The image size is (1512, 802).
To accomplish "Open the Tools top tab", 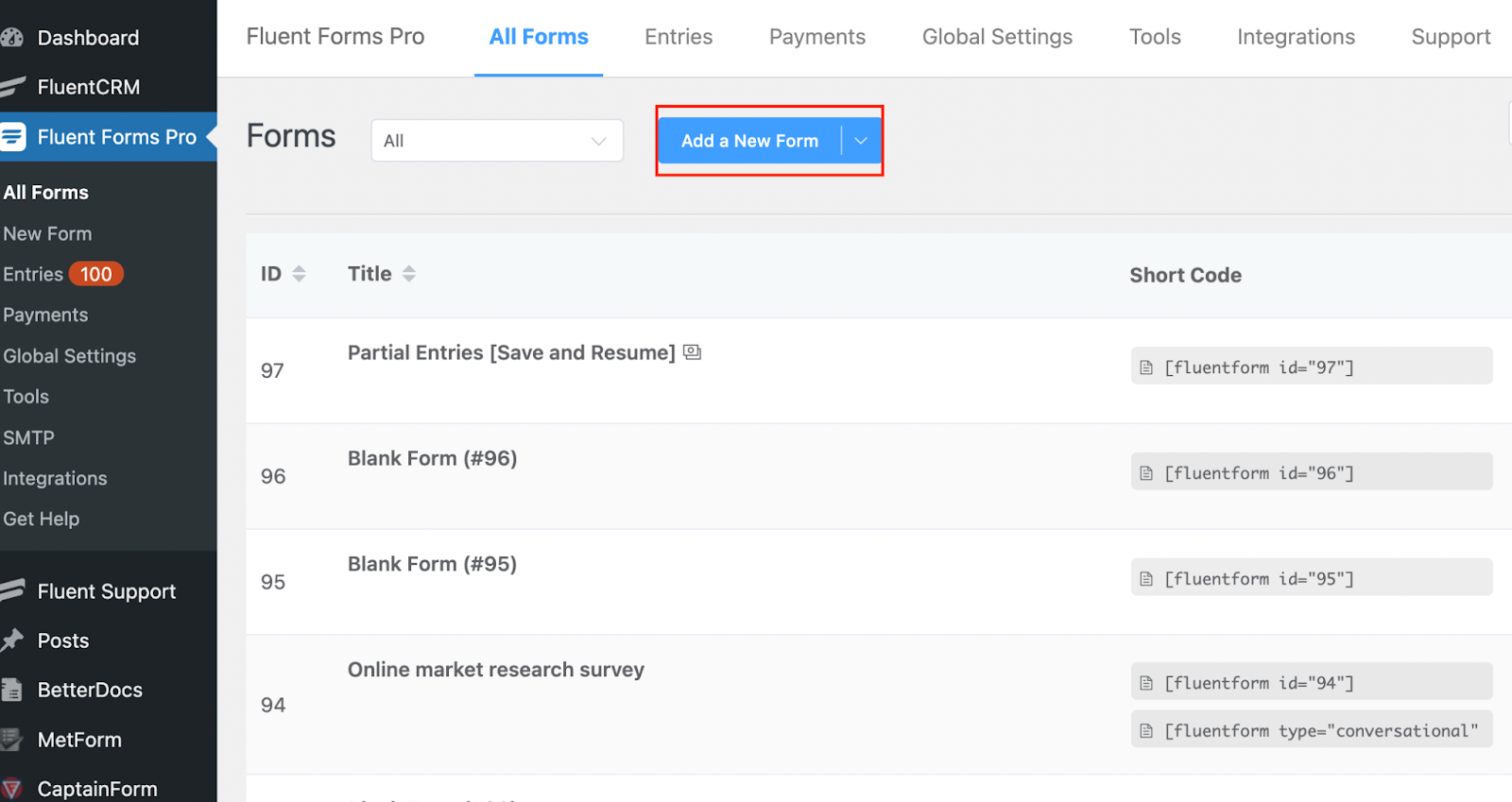I will 1155,37.
